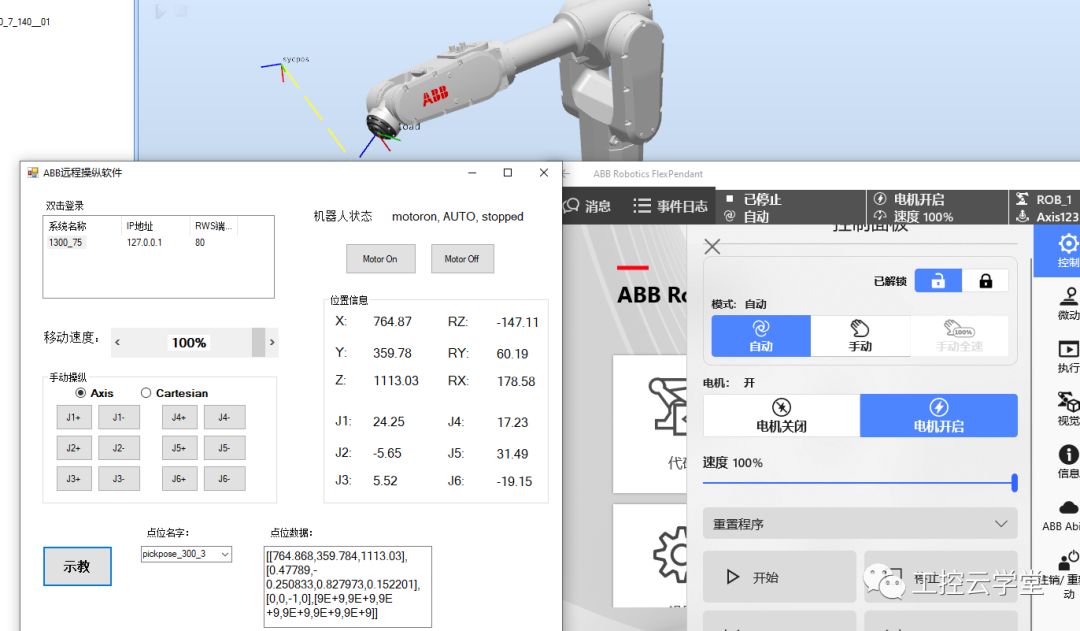Click the 已停止 自动 status panel
1080x631 pixels.
790,207
